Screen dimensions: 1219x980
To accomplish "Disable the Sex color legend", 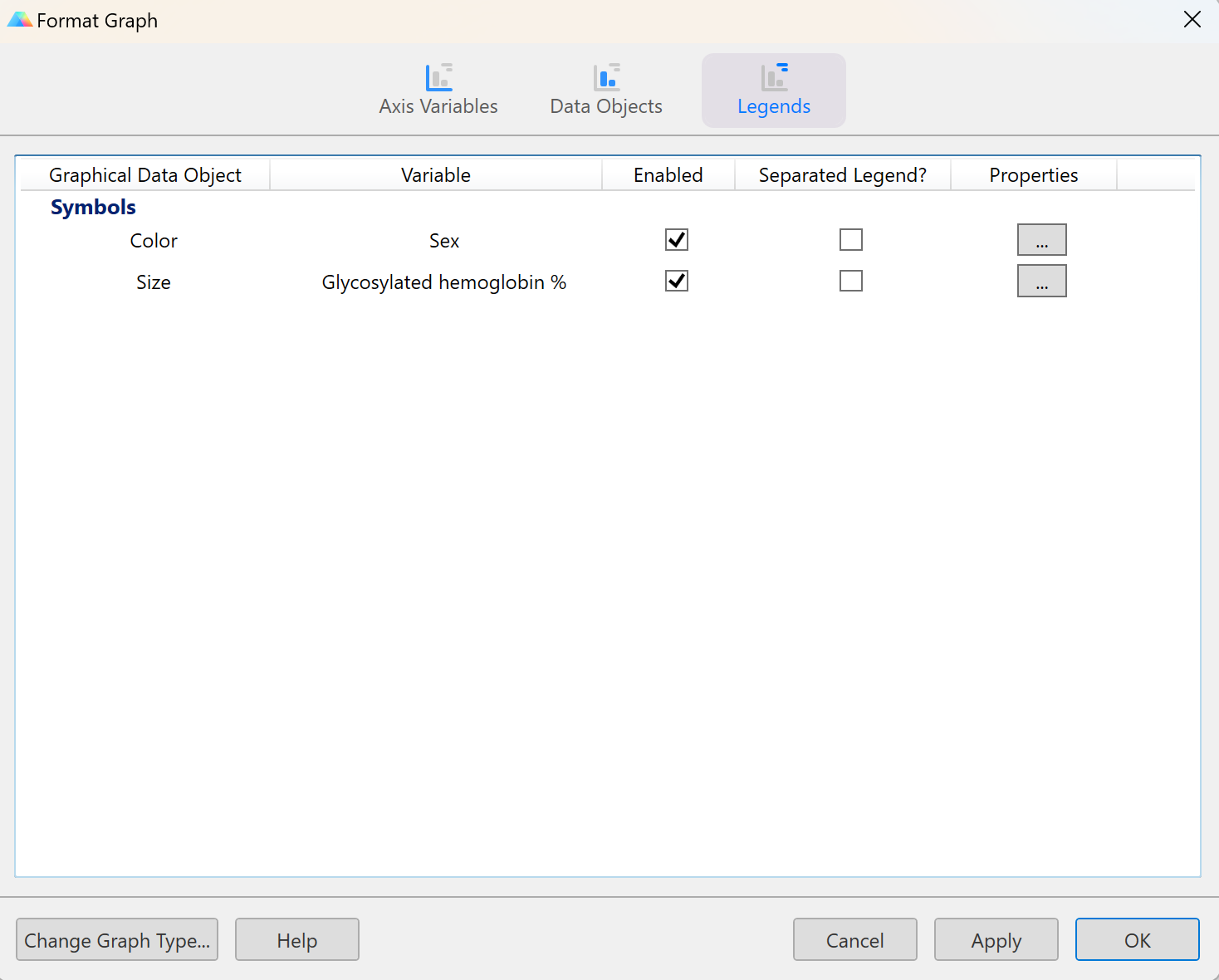I will (676, 239).
